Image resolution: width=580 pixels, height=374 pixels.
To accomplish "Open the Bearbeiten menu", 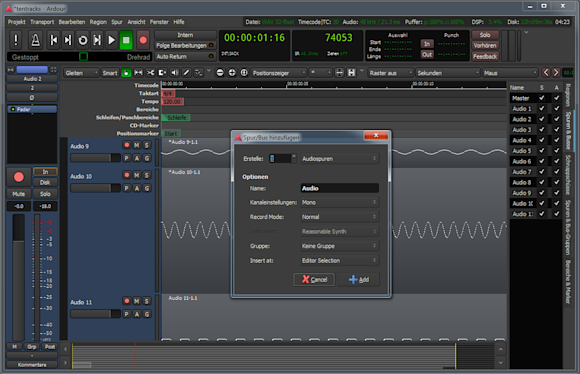I will pos(72,22).
